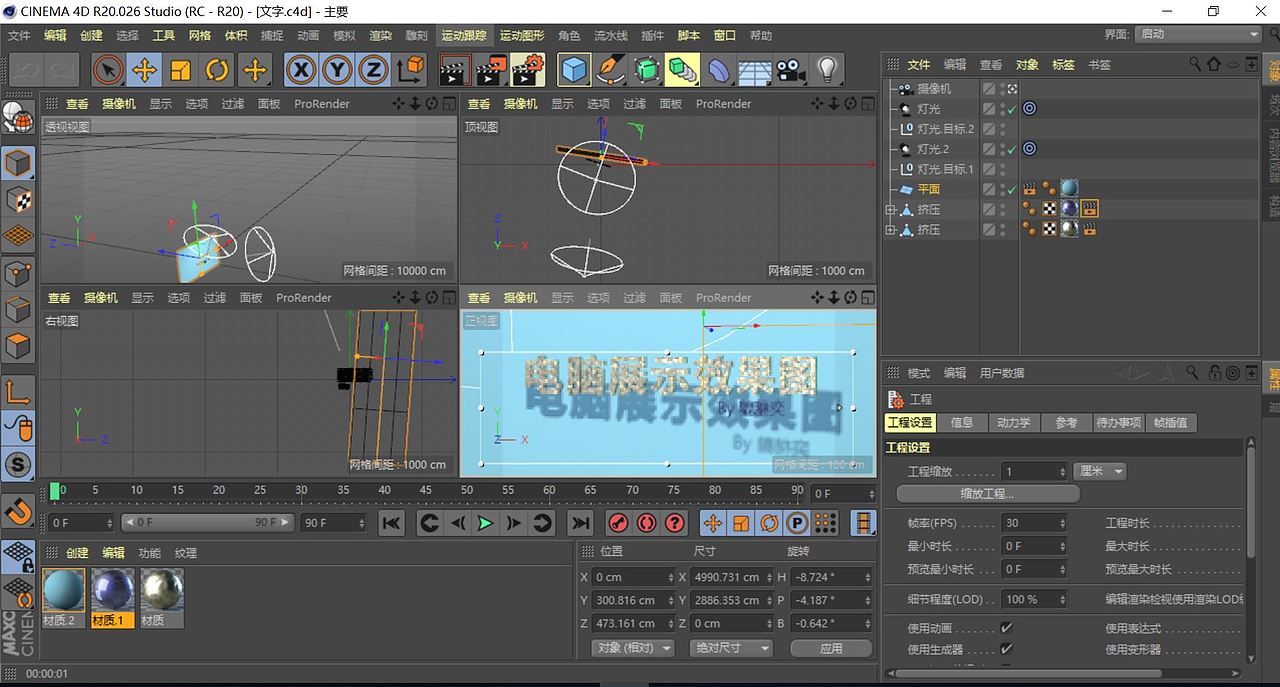The height and width of the screenshot is (687, 1280).
Task: Add a cube primitive object
Action: point(574,70)
